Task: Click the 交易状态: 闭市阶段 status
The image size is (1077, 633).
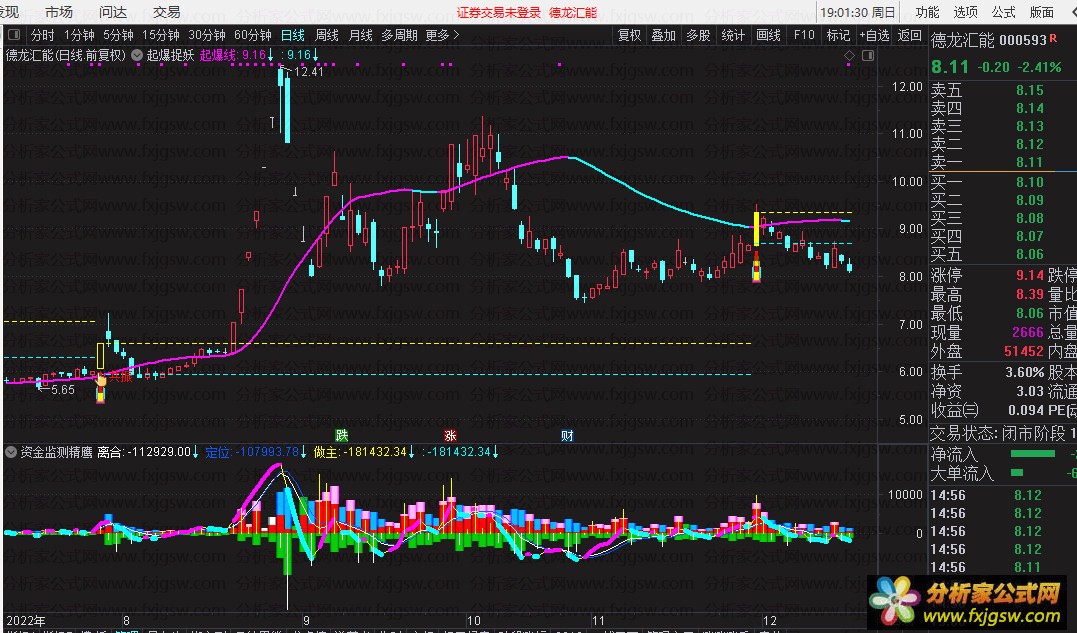Action: point(997,433)
